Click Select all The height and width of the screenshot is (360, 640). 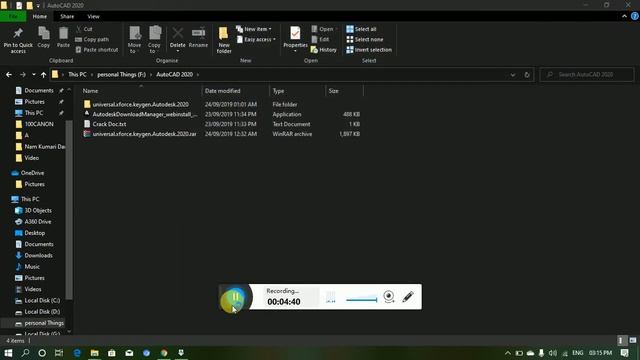tap(361, 29)
